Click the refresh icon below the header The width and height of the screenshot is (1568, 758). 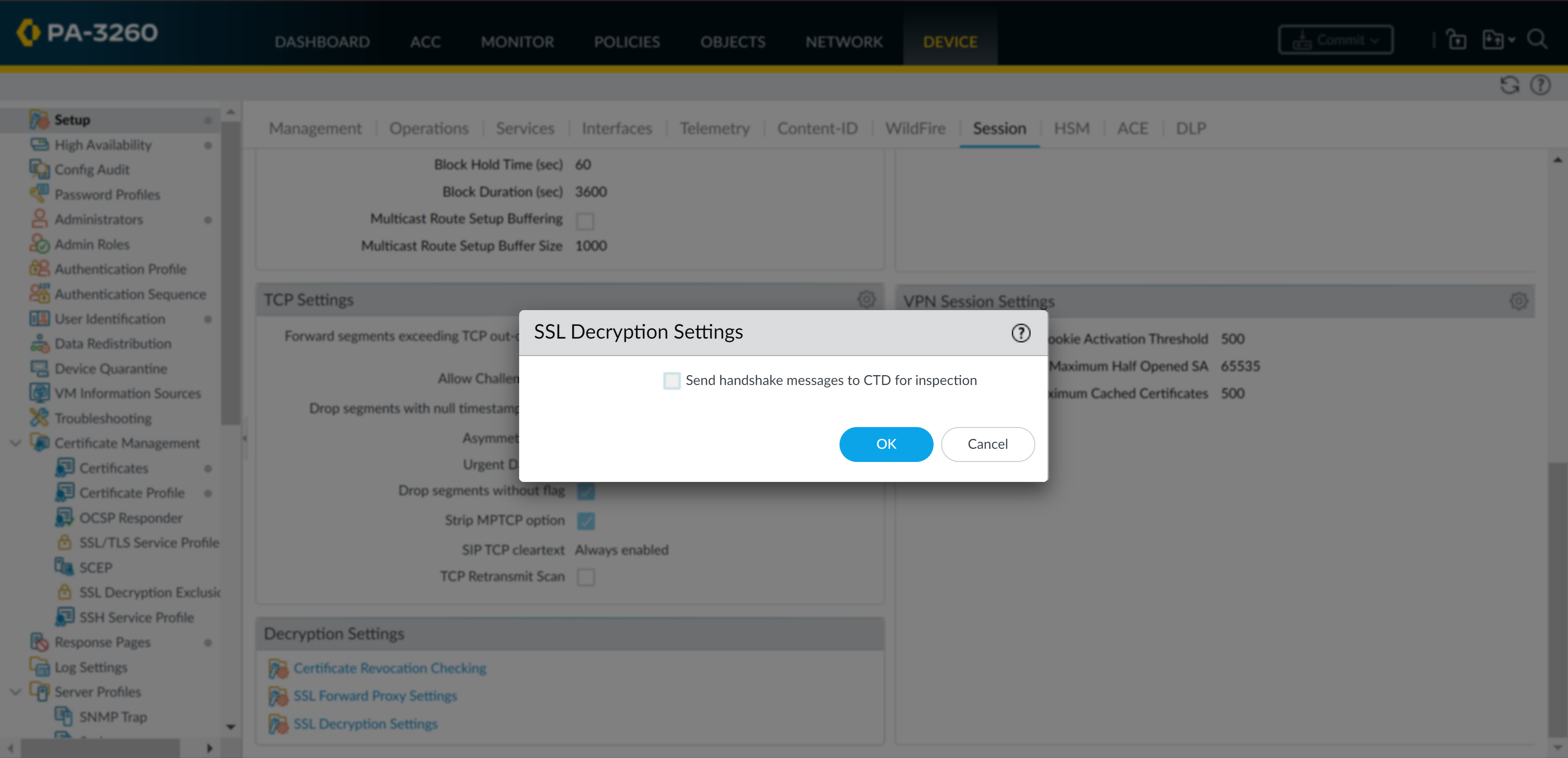point(1509,85)
